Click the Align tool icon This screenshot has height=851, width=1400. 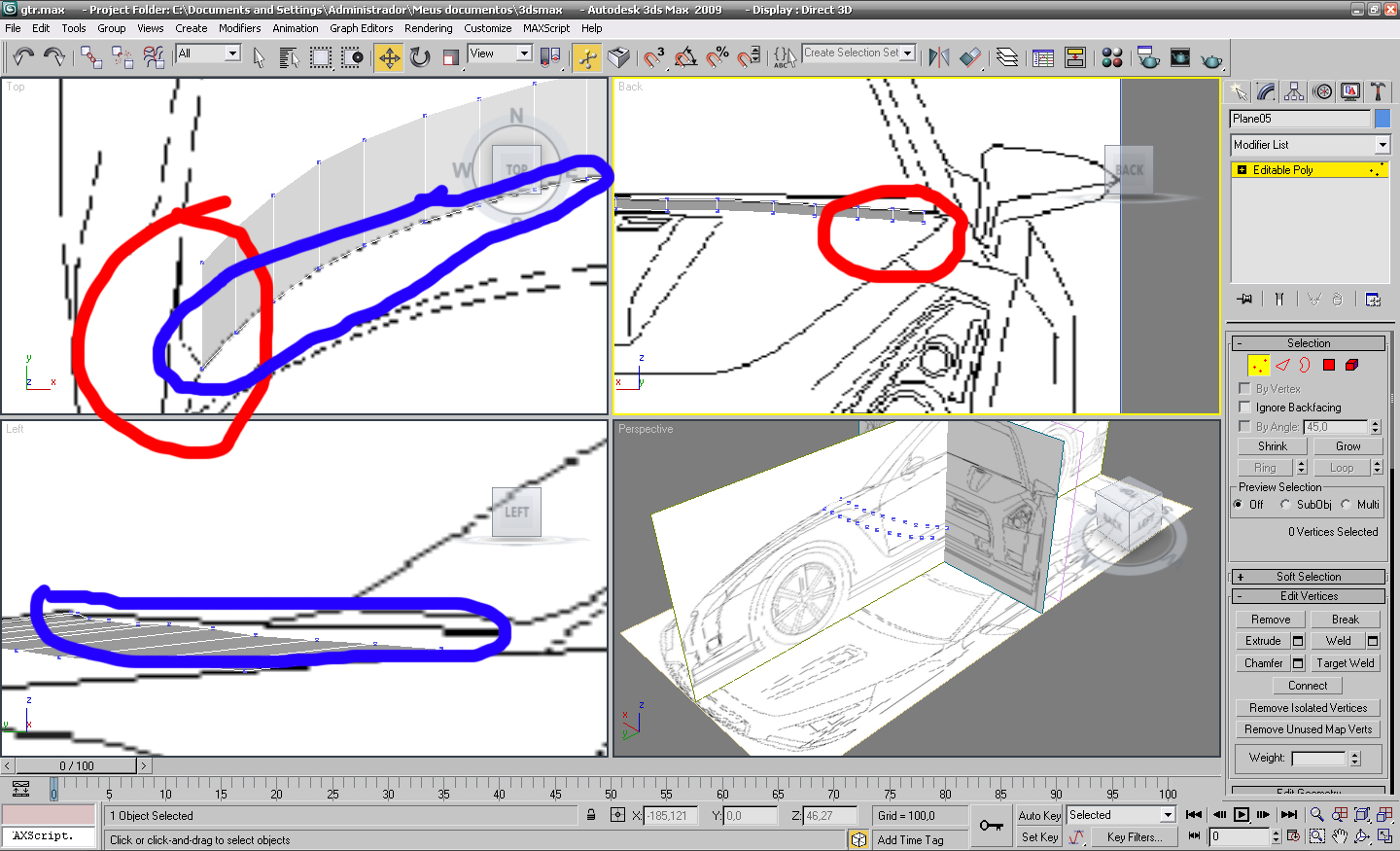970,57
